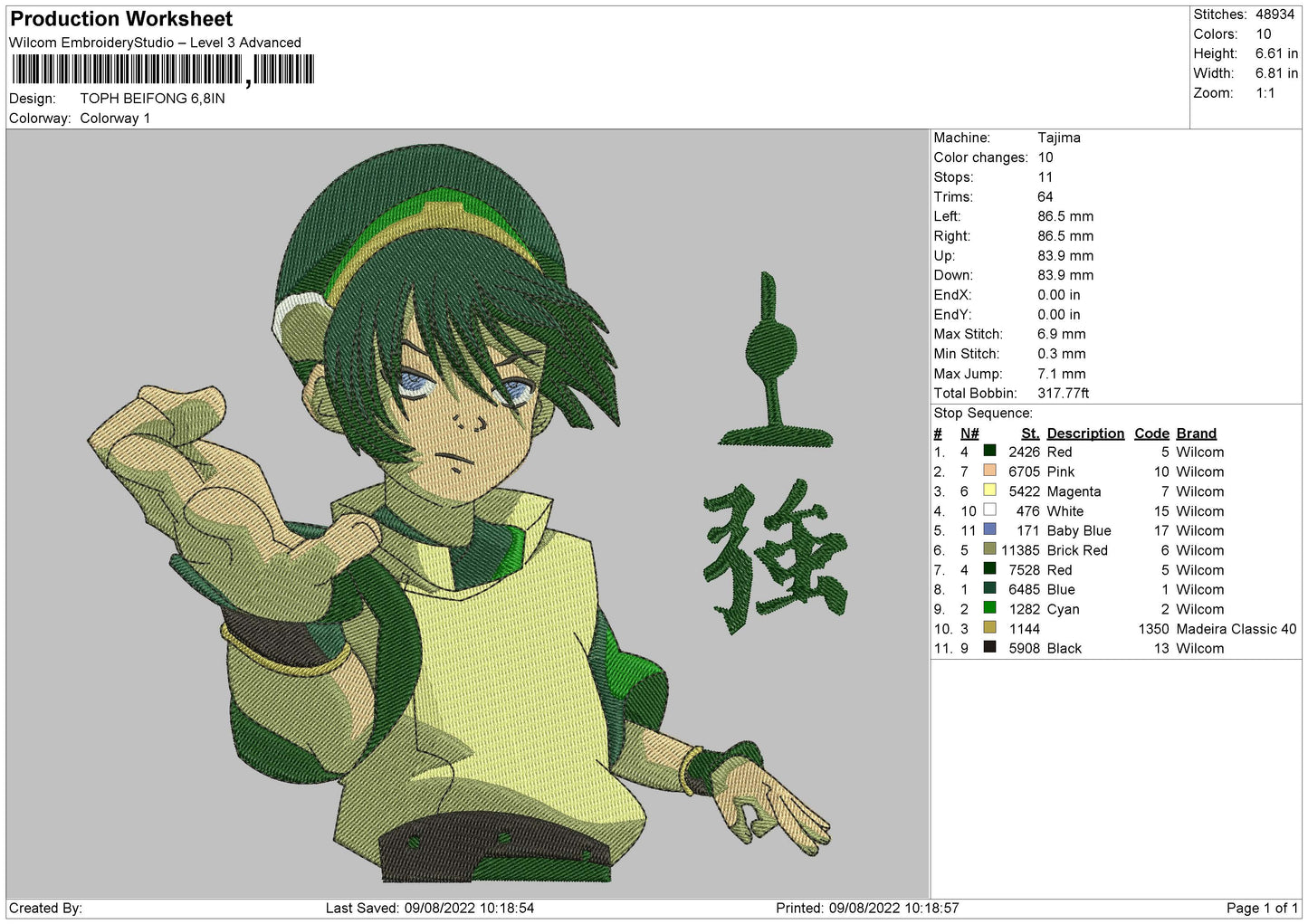Screen dimensions: 1308x924
Task: Click the olive Brick Red swatch in row 6
Action: coord(989,549)
